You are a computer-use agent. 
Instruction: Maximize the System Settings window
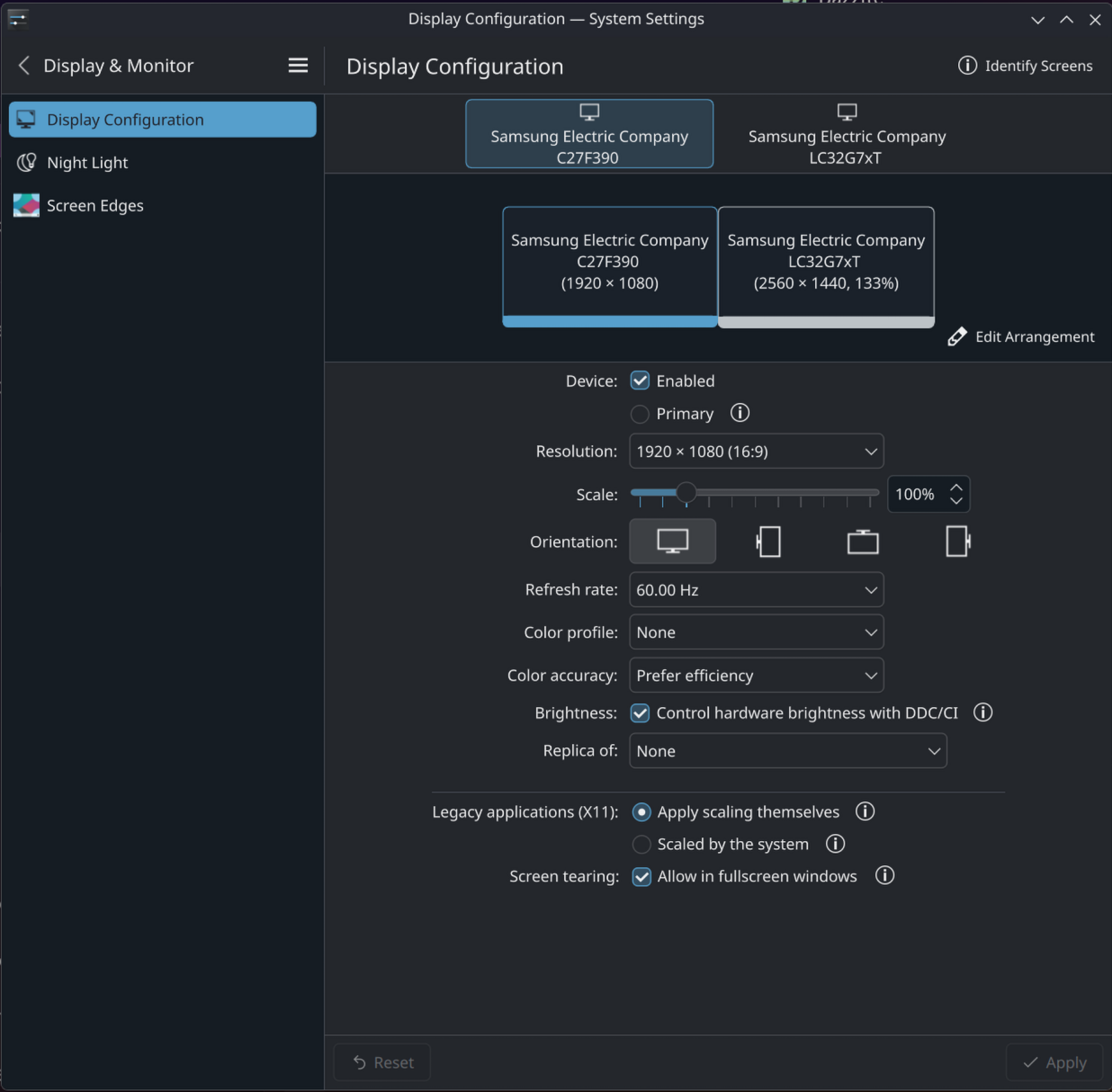point(1066,19)
